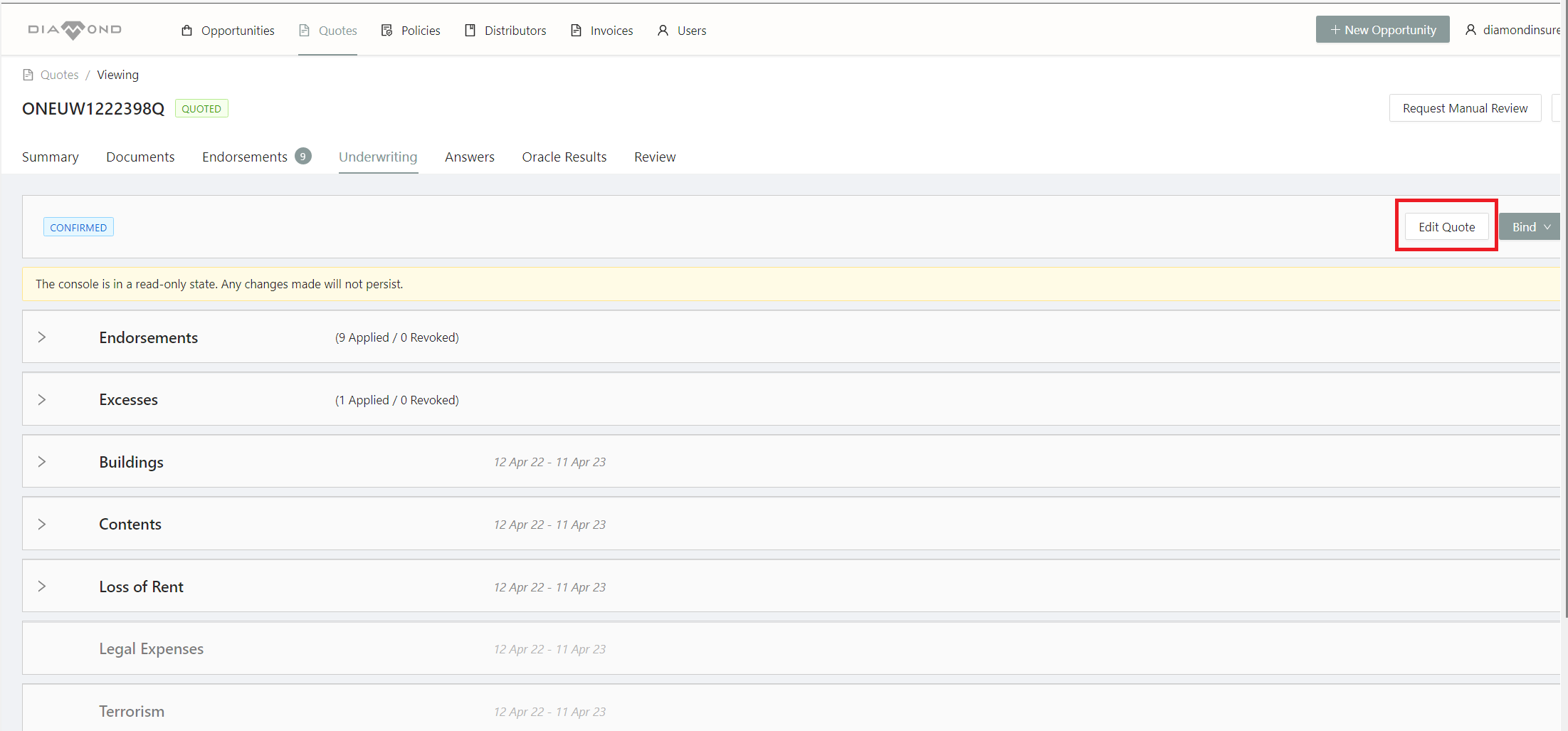Viewport: 1568px width, 731px height.
Task: Expand the Contents section chevron
Action: click(42, 524)
